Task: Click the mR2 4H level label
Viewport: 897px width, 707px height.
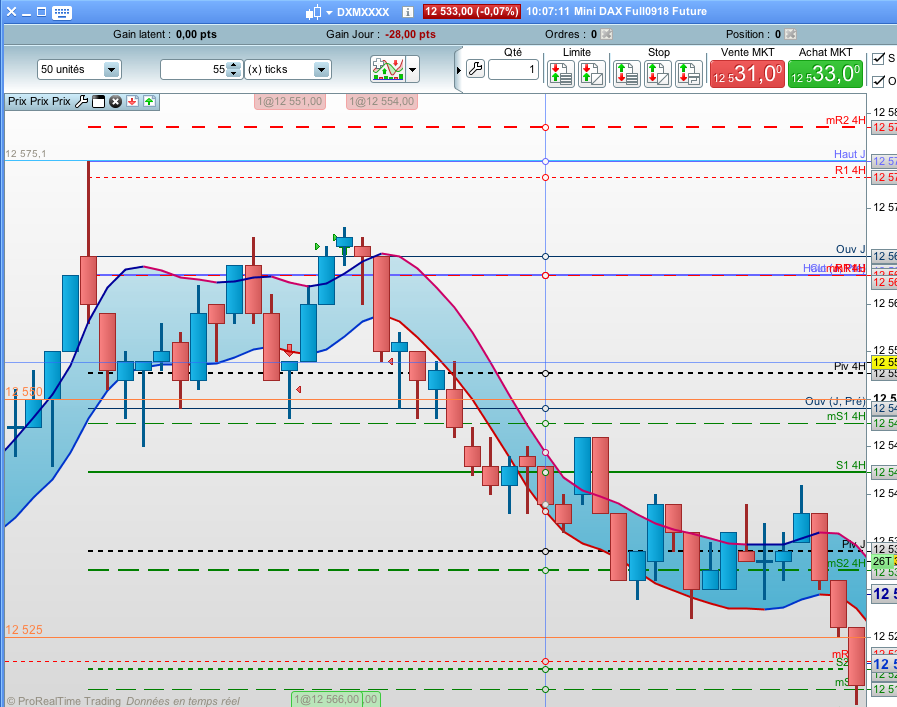Action: (x=846, y=120)
